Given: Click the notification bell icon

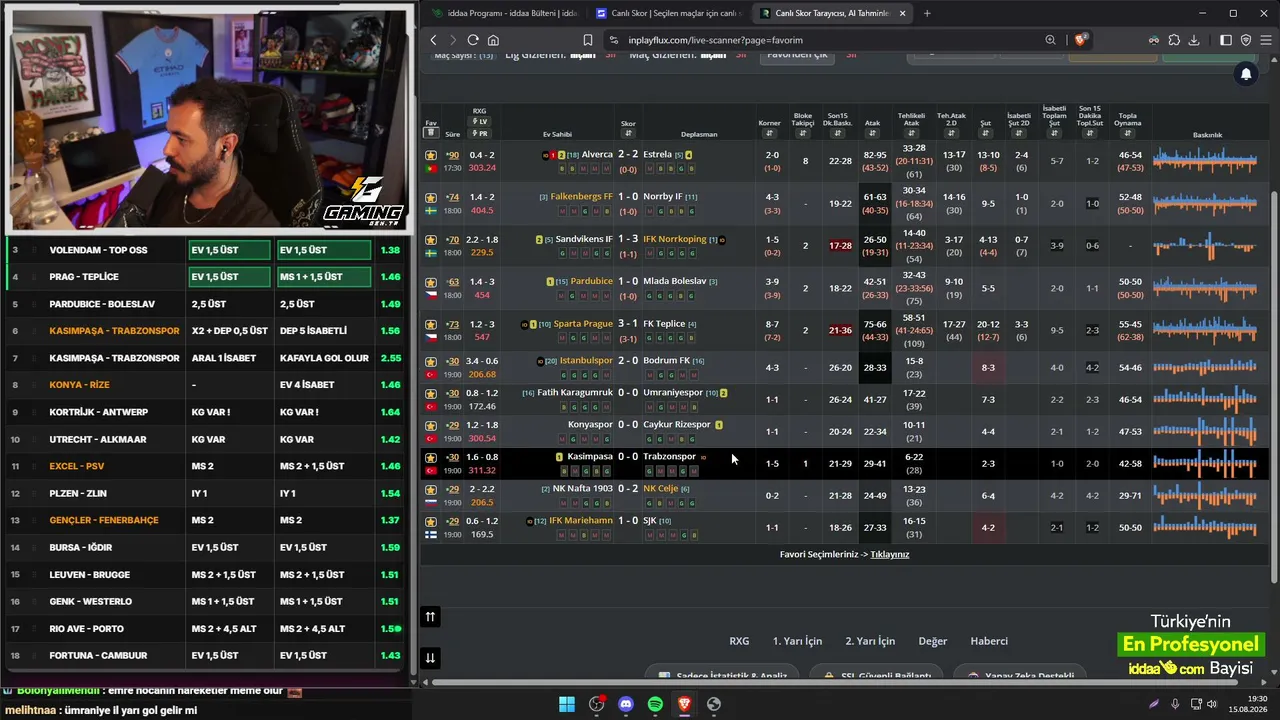Looking at the screenshot, I should [1246, 74].
